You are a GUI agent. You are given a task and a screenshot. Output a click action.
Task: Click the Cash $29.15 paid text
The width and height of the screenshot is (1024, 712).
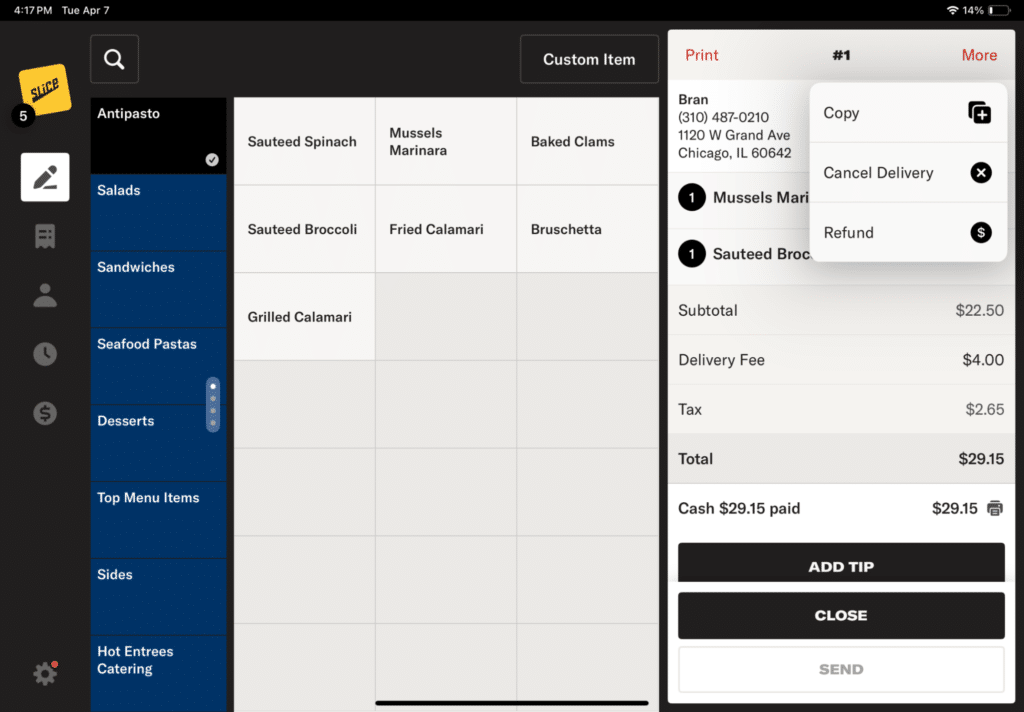(x=739, y=508)
